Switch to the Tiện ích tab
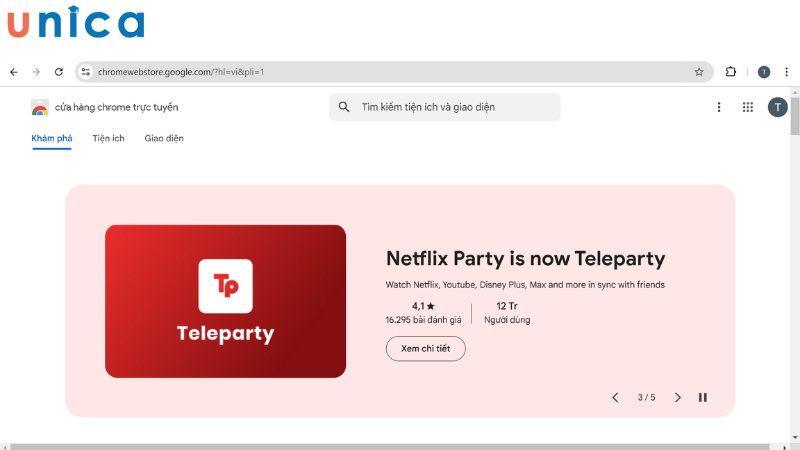This screenshot has height=450, width=800. click(108, 138)
